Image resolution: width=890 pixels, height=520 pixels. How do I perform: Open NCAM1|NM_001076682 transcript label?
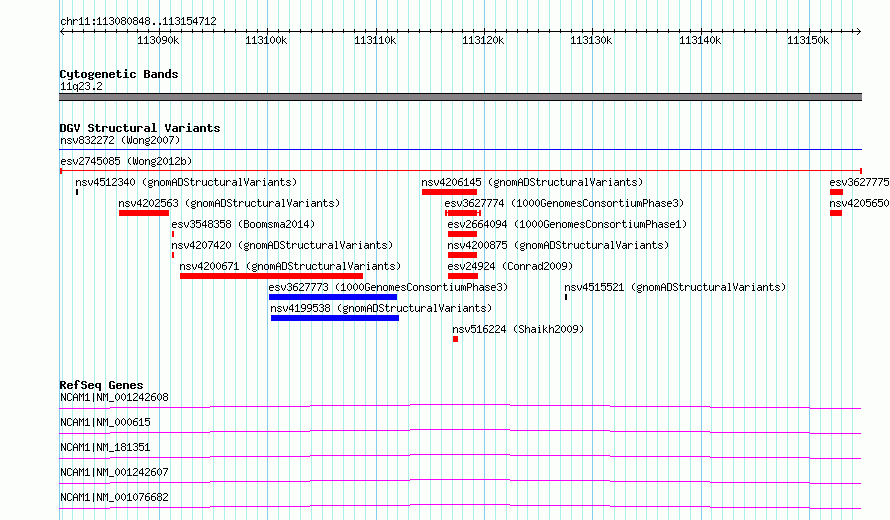pos(114,497)
